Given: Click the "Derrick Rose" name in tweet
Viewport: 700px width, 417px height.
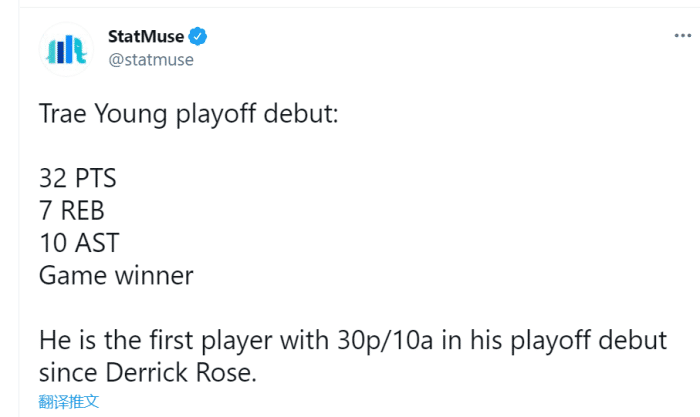Looking at the screenshot, I should [194, 372].
